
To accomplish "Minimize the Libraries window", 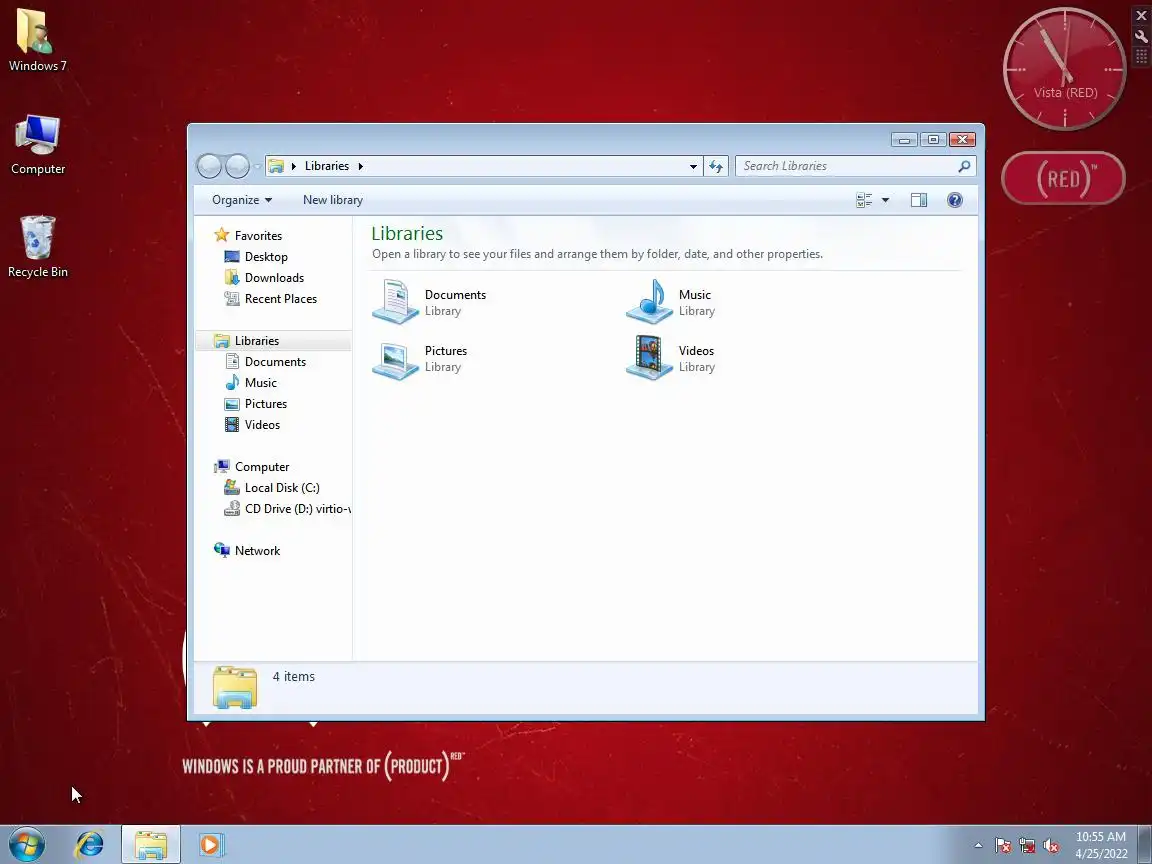I will tap(904, 140).
